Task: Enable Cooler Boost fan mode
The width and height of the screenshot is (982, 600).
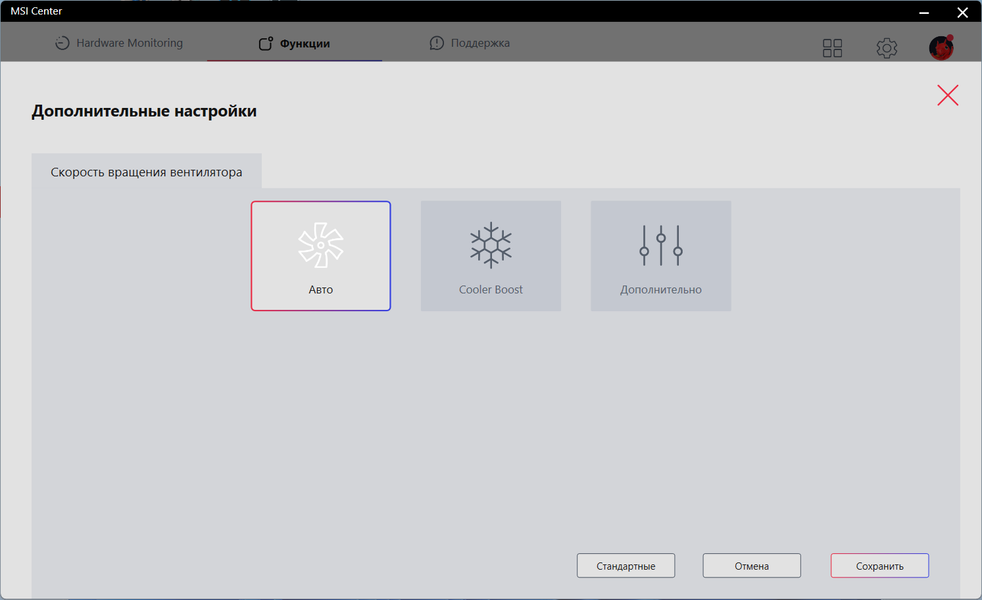Action: pos(490,256)
